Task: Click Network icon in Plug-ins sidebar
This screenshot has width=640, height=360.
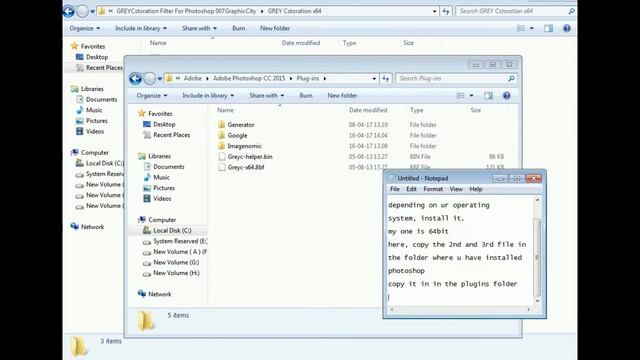Action: (142, 294)
